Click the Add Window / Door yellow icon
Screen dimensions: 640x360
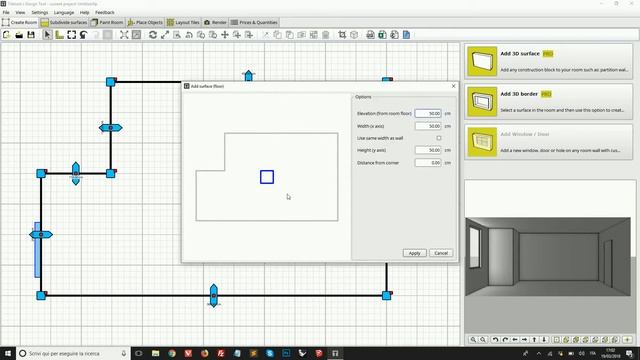pyautogui.click(x=482, y=142)
